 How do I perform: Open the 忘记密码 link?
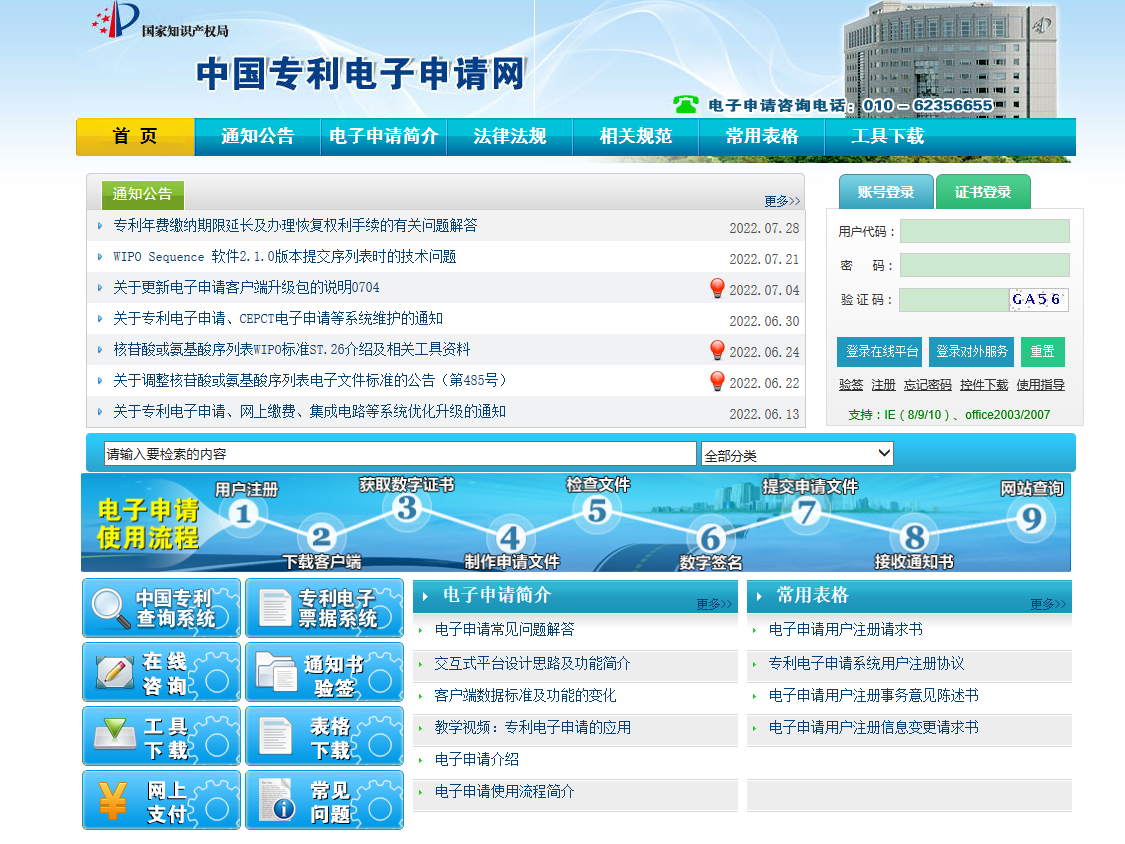pyautogui.click(x=927, y=385)
